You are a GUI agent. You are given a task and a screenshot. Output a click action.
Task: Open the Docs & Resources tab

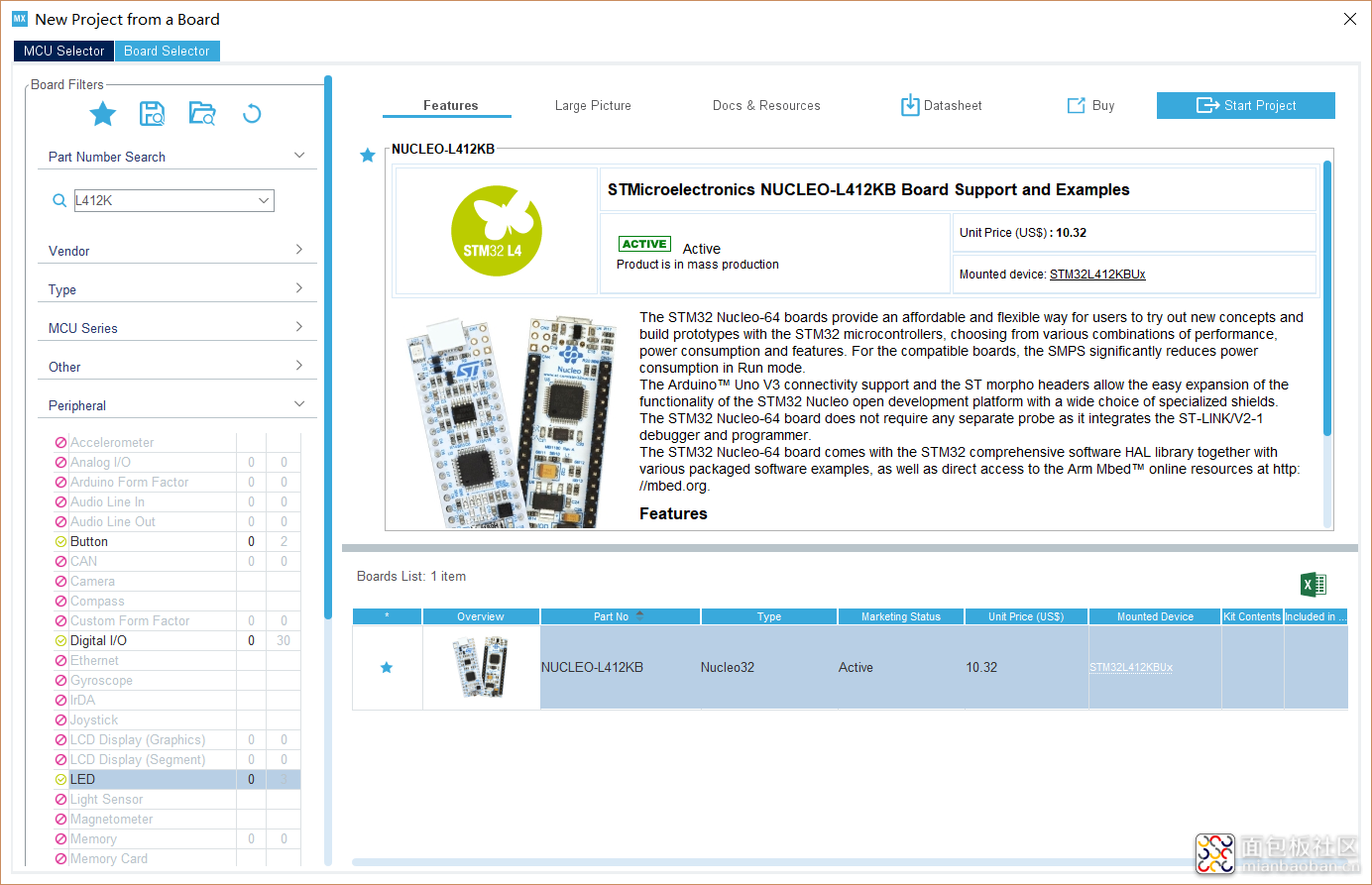pos(766,105)
